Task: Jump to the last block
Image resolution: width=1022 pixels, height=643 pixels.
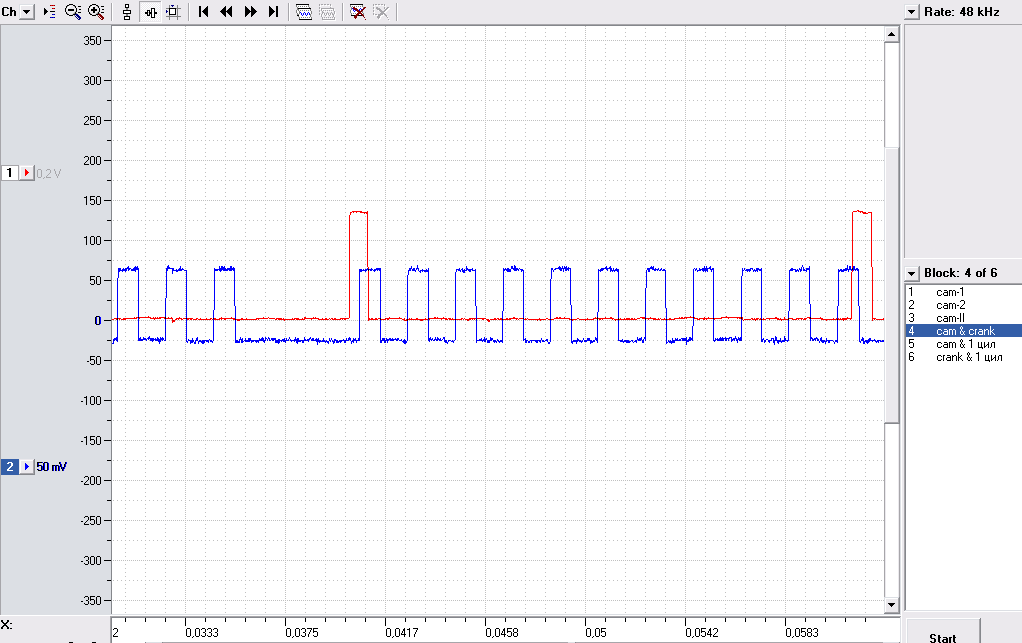Action: point(274,12)
